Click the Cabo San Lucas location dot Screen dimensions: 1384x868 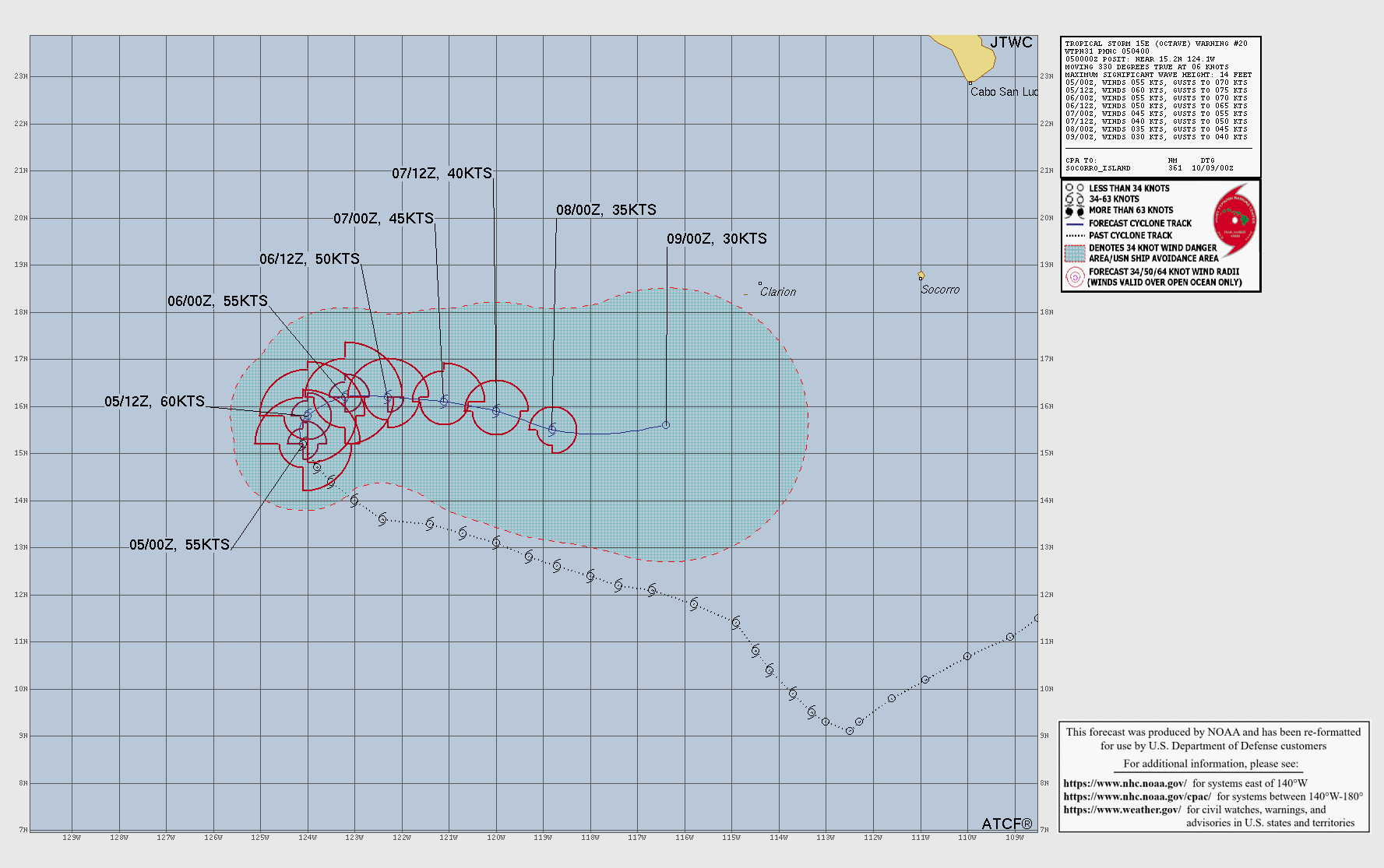[x=970, y=82]
